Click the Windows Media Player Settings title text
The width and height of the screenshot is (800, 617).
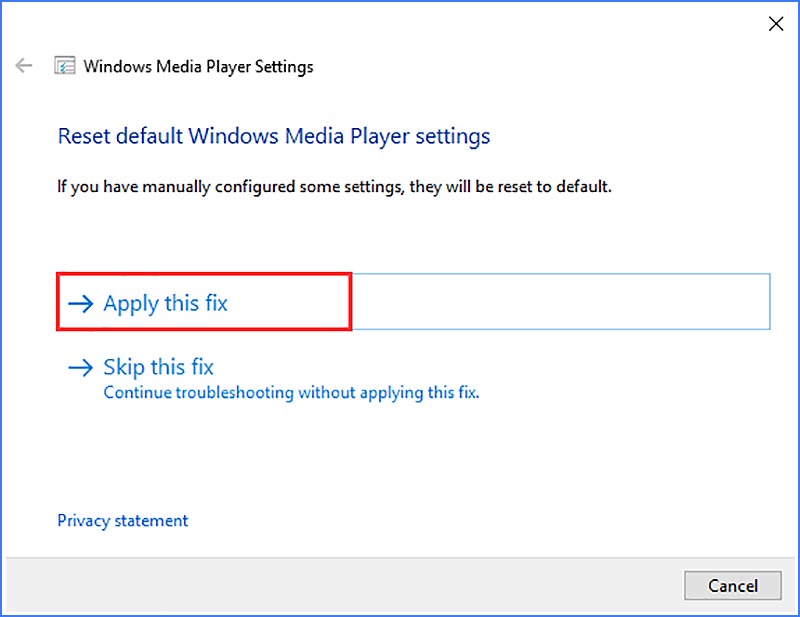pyautogui.click(x=198, y=66)
